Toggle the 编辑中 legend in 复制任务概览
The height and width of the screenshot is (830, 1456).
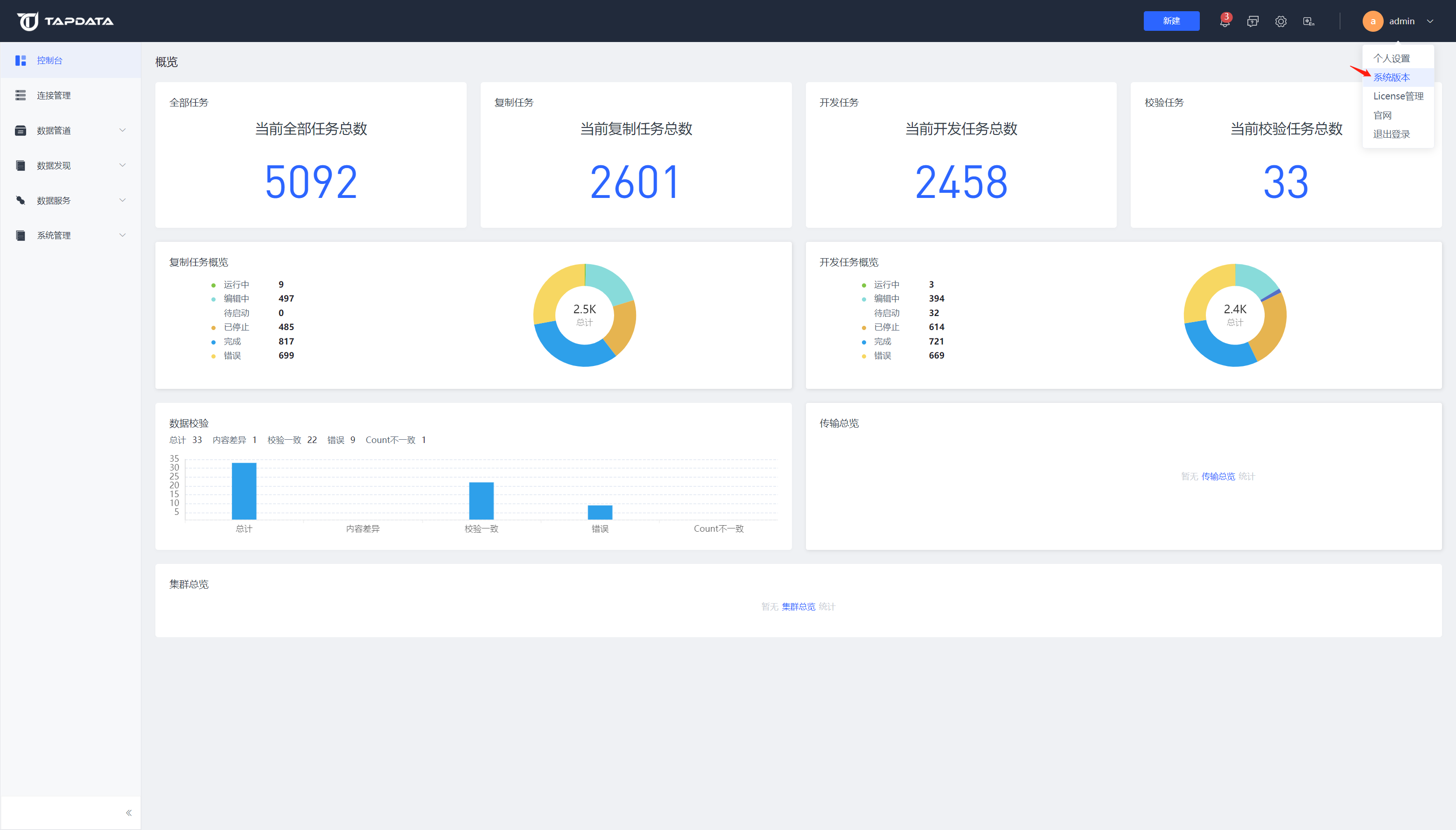(236, 299)
